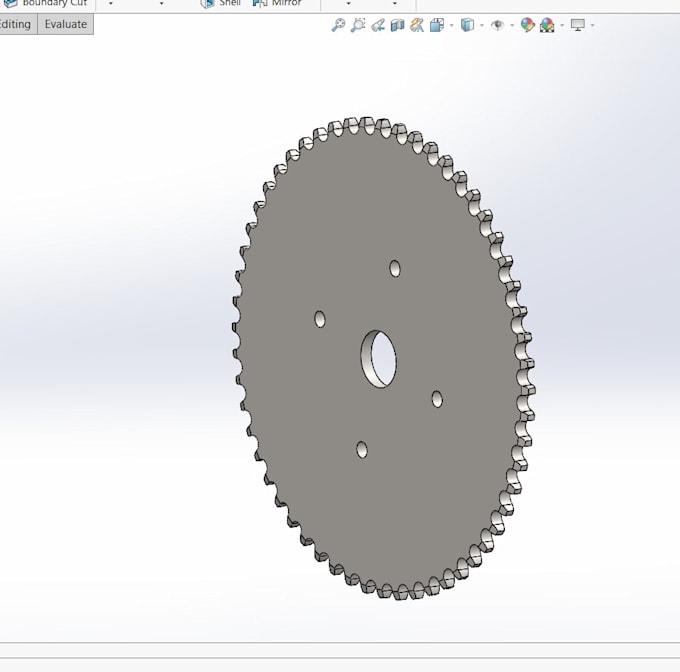Click the Previous View icon
The width and height of the screenshot is (680, 672).
378,25
